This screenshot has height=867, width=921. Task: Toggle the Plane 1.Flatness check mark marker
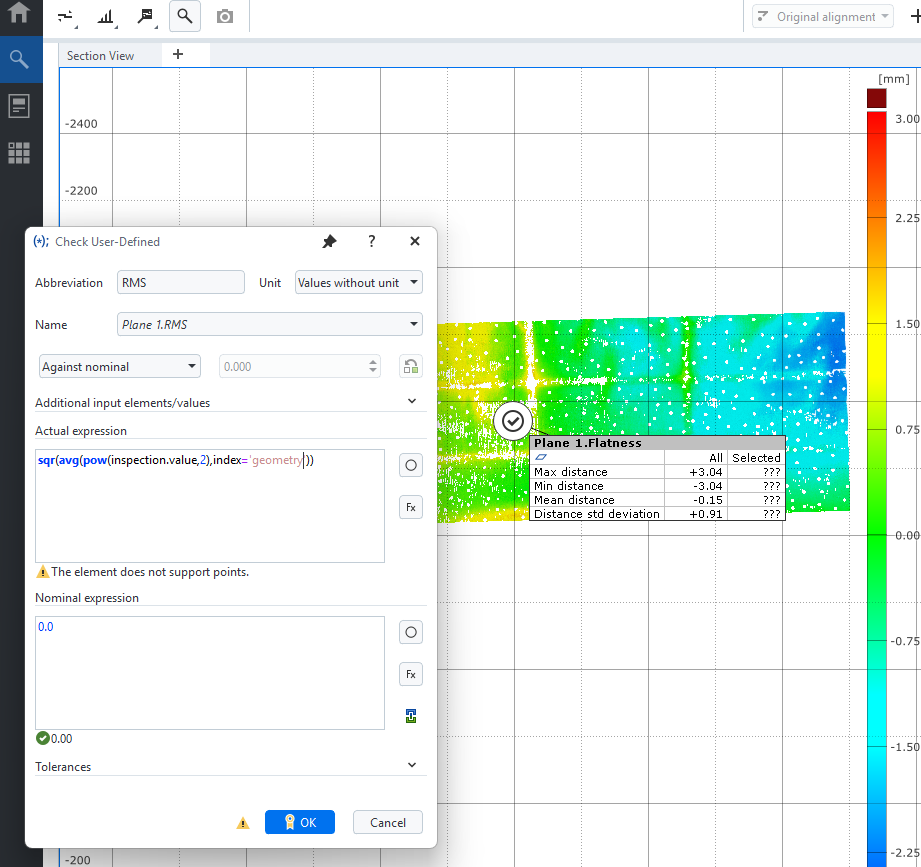513,421
